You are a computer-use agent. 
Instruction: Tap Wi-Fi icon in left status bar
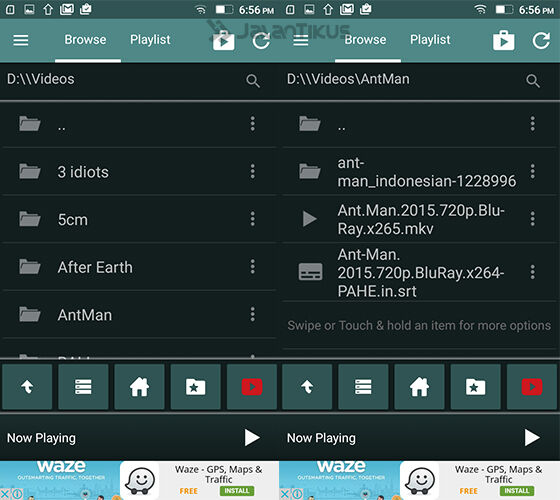pyautogui.click(x=201, y=10)
